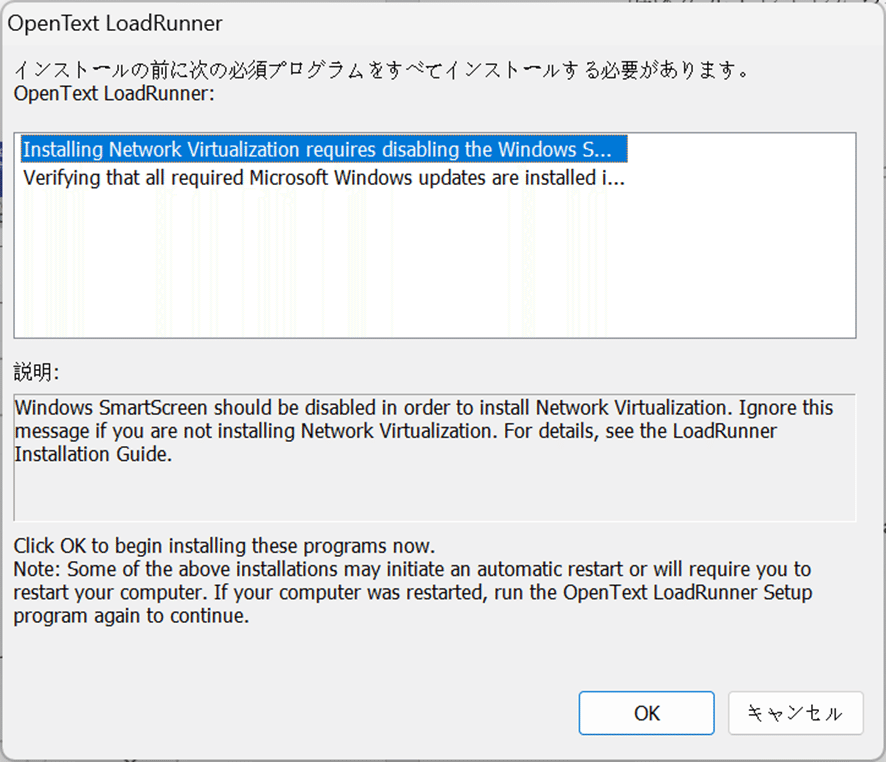Click the message if you are not installing line
886x762 pixels.
click(x=396, y=431)
